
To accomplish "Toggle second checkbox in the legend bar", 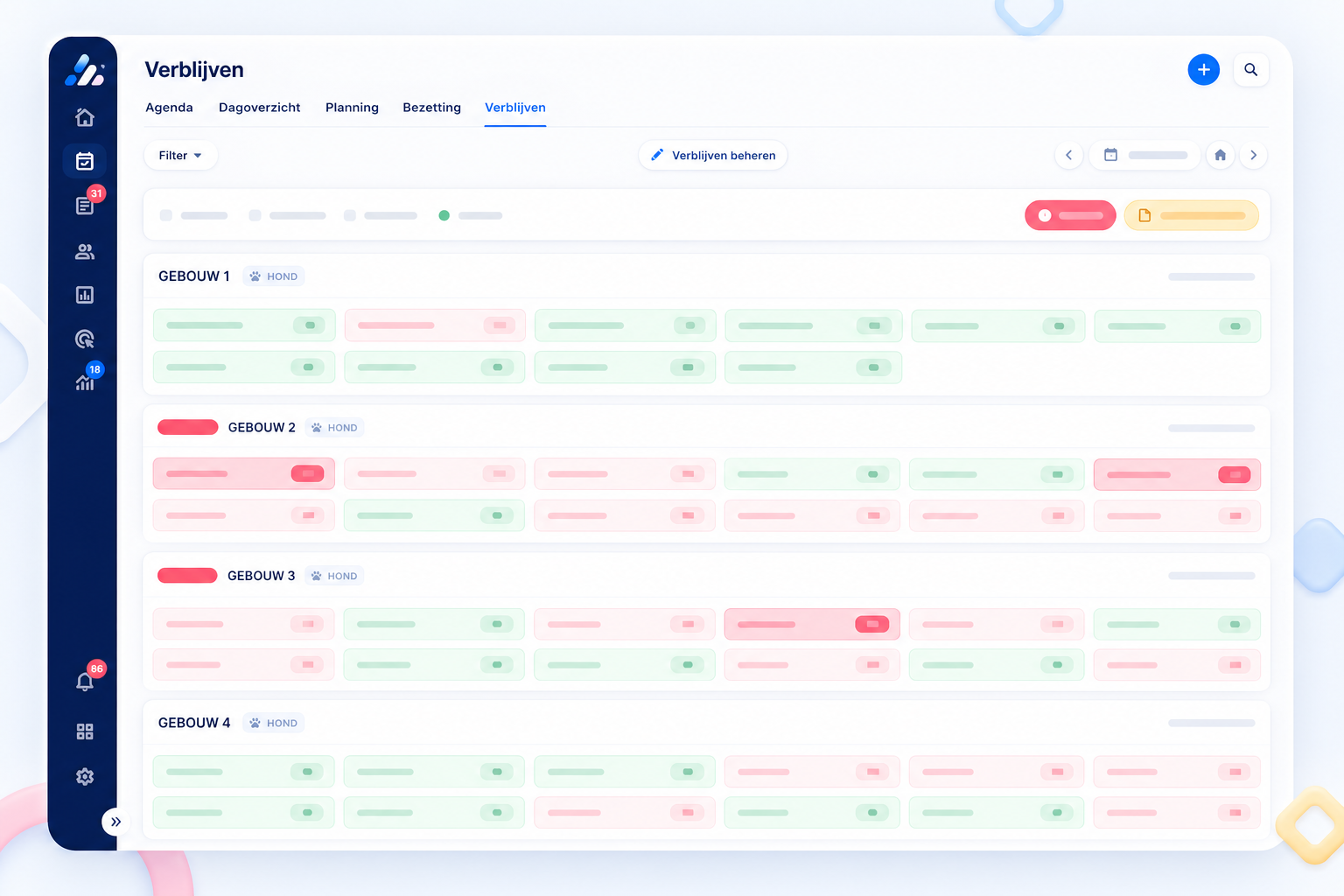I will [255, 215].
